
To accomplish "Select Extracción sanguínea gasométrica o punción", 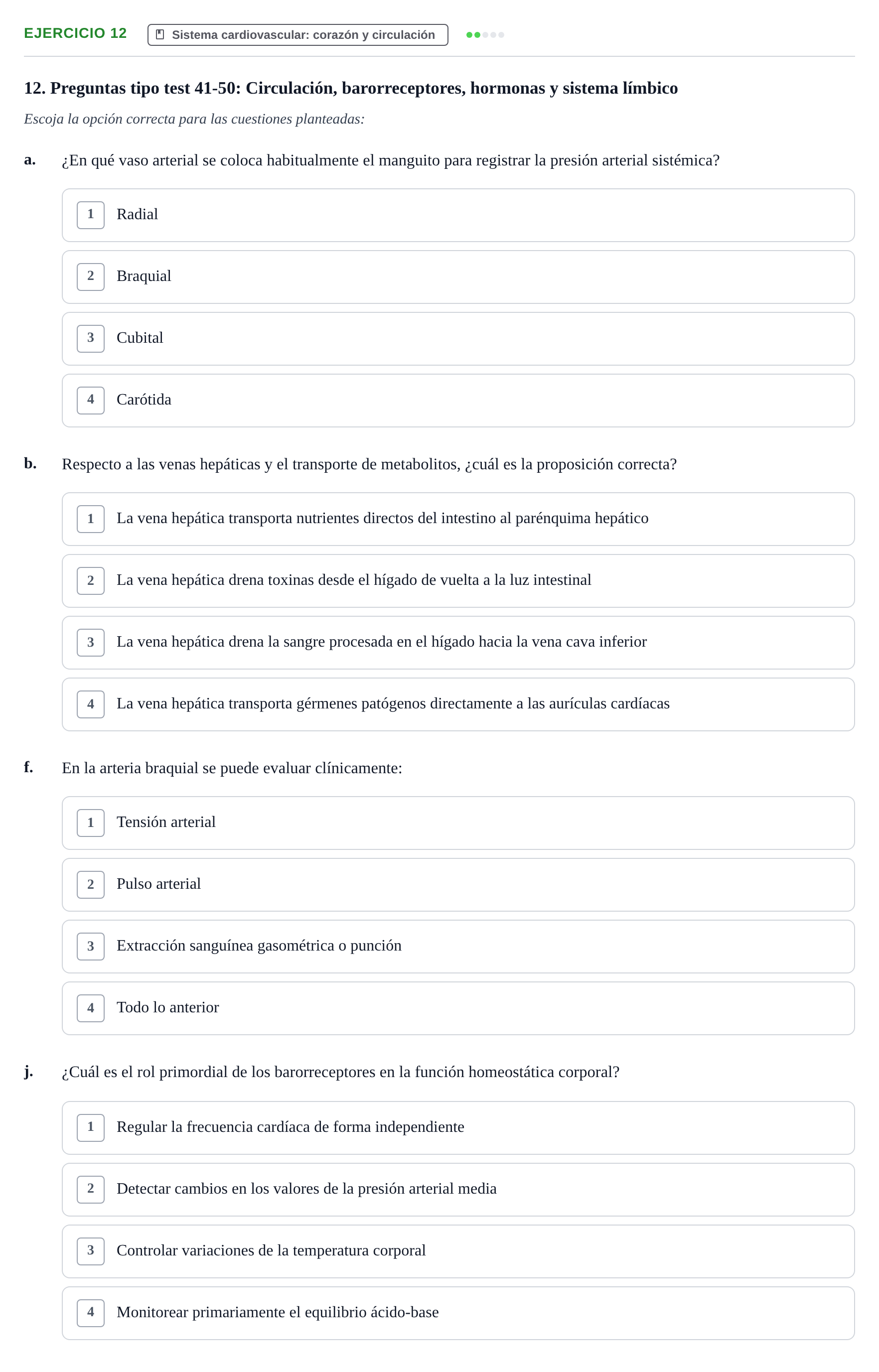I will coord(458,947).
